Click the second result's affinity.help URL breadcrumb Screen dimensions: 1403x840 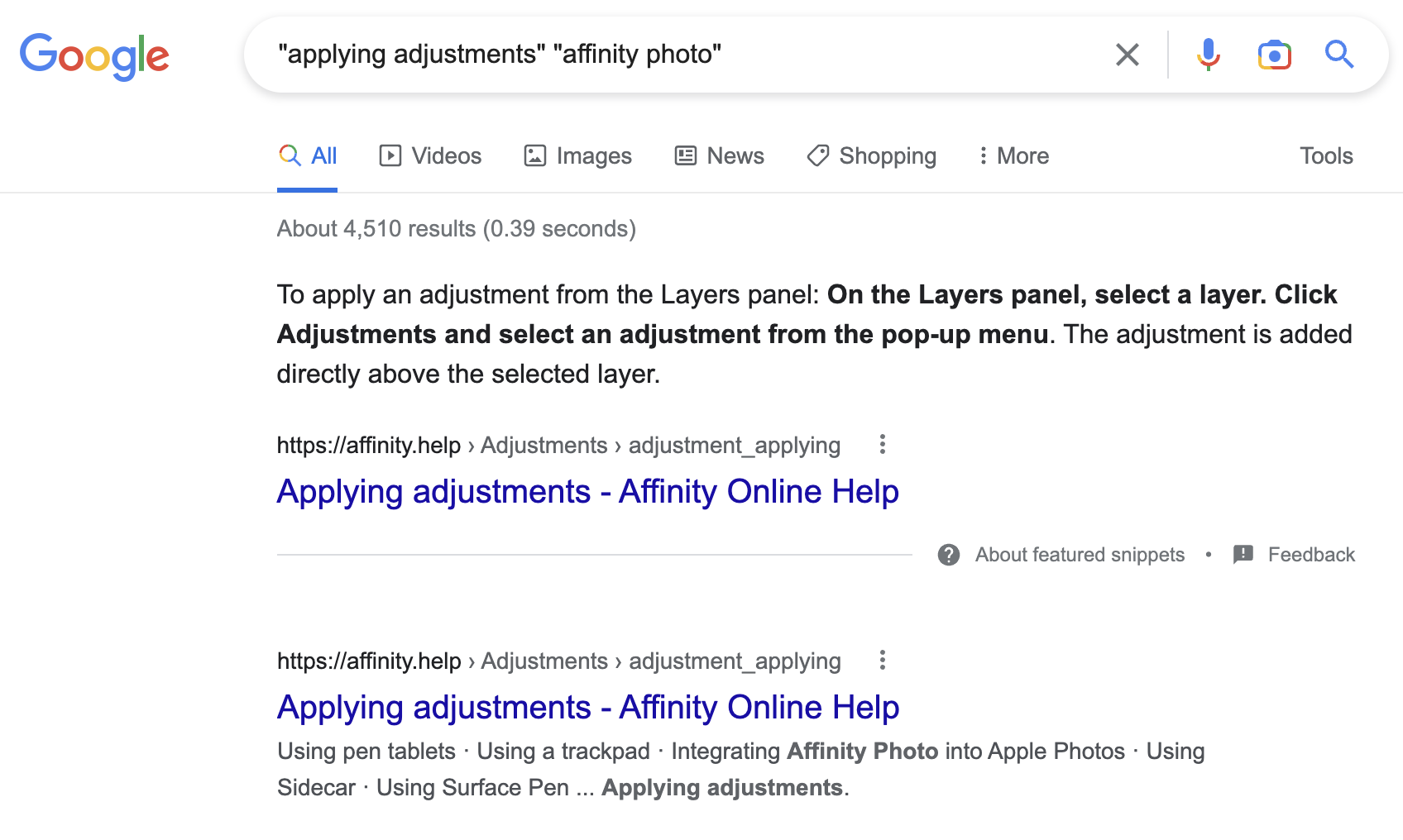[558, 661]
